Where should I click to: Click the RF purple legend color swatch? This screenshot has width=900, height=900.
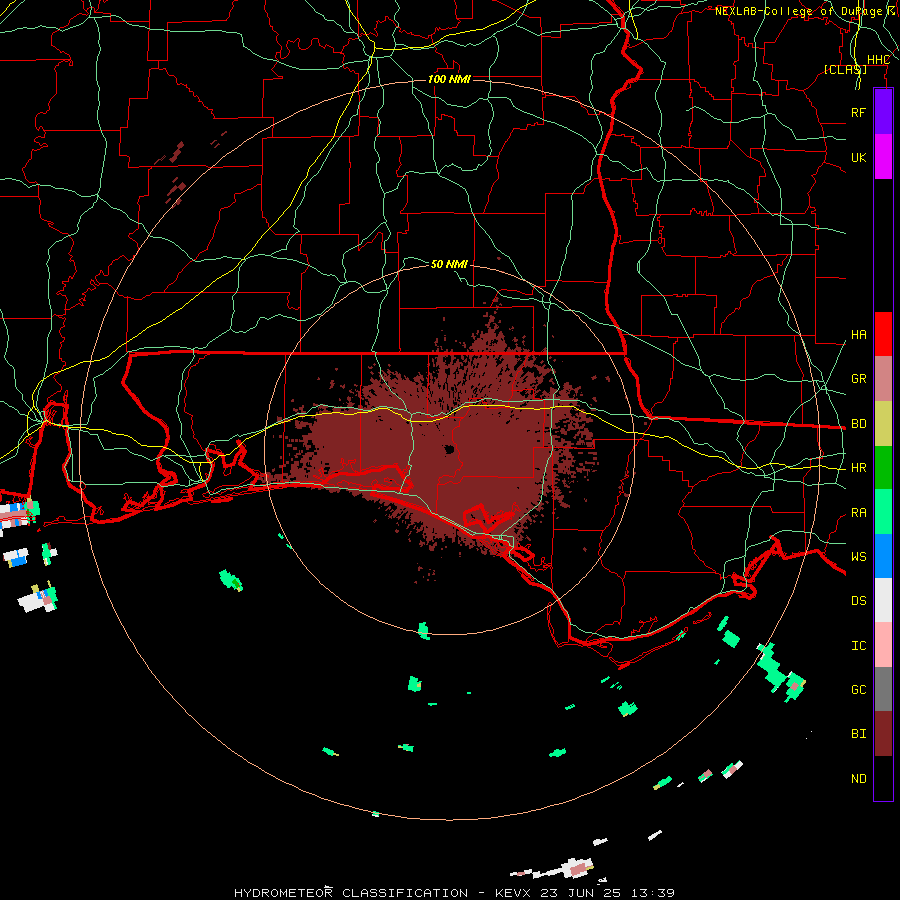click(883, 112)
